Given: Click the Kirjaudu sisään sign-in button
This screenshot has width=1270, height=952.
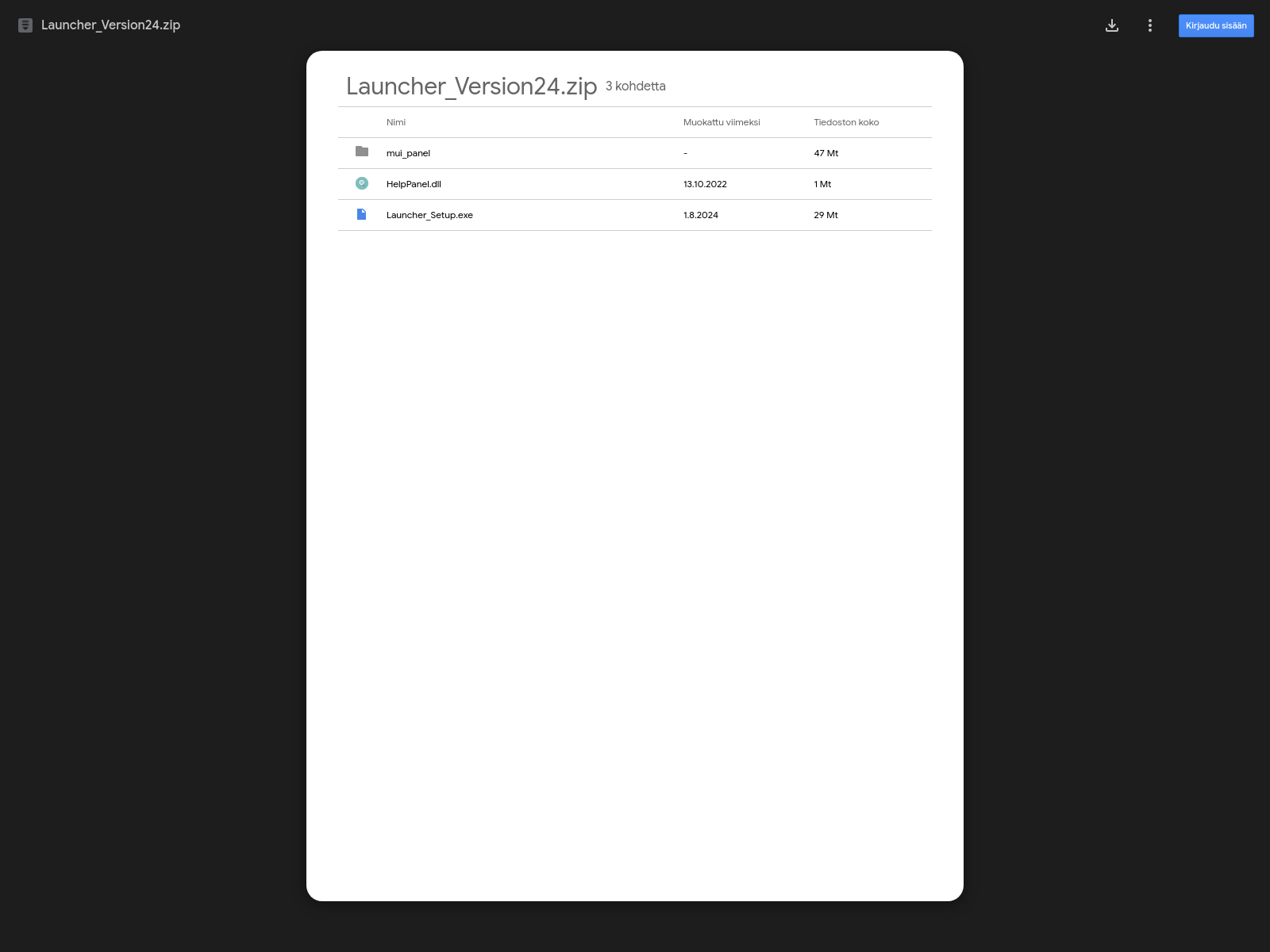Looking at the screenshot, I should click(x=1216, y=25).
